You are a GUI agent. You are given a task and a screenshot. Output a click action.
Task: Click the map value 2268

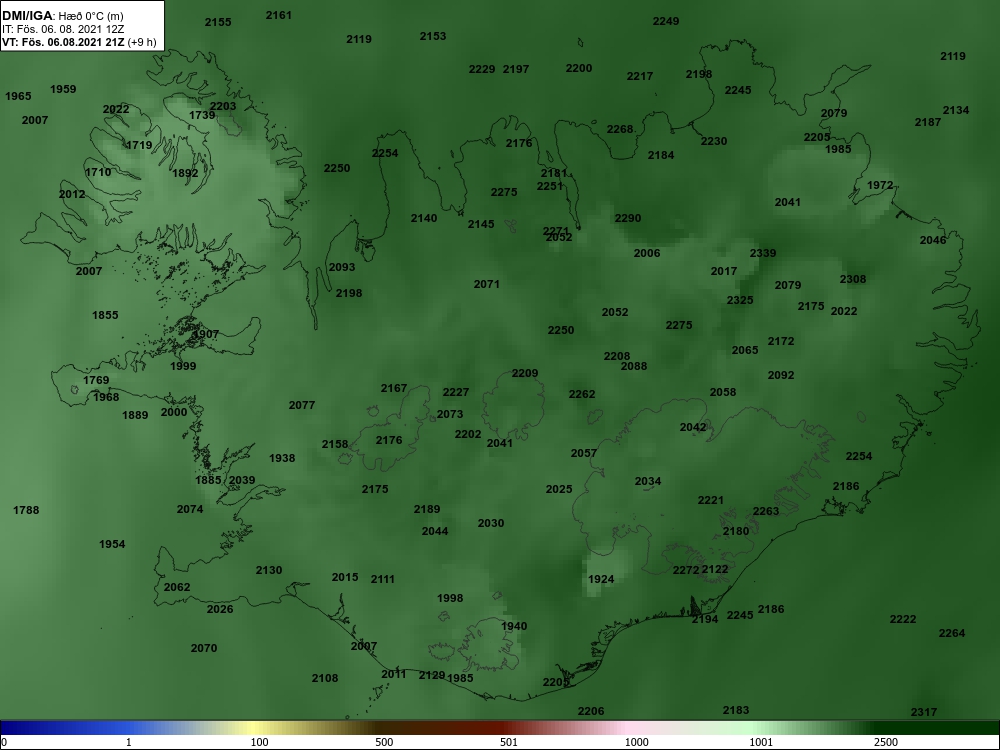point(620,129)
